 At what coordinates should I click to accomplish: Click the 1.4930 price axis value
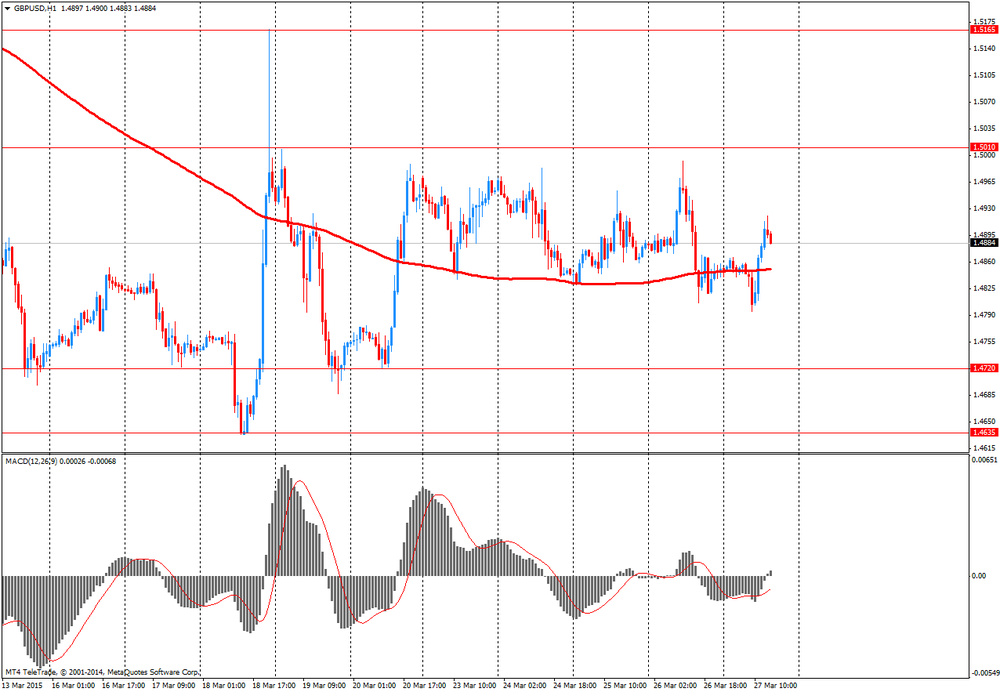coord(984,209)
